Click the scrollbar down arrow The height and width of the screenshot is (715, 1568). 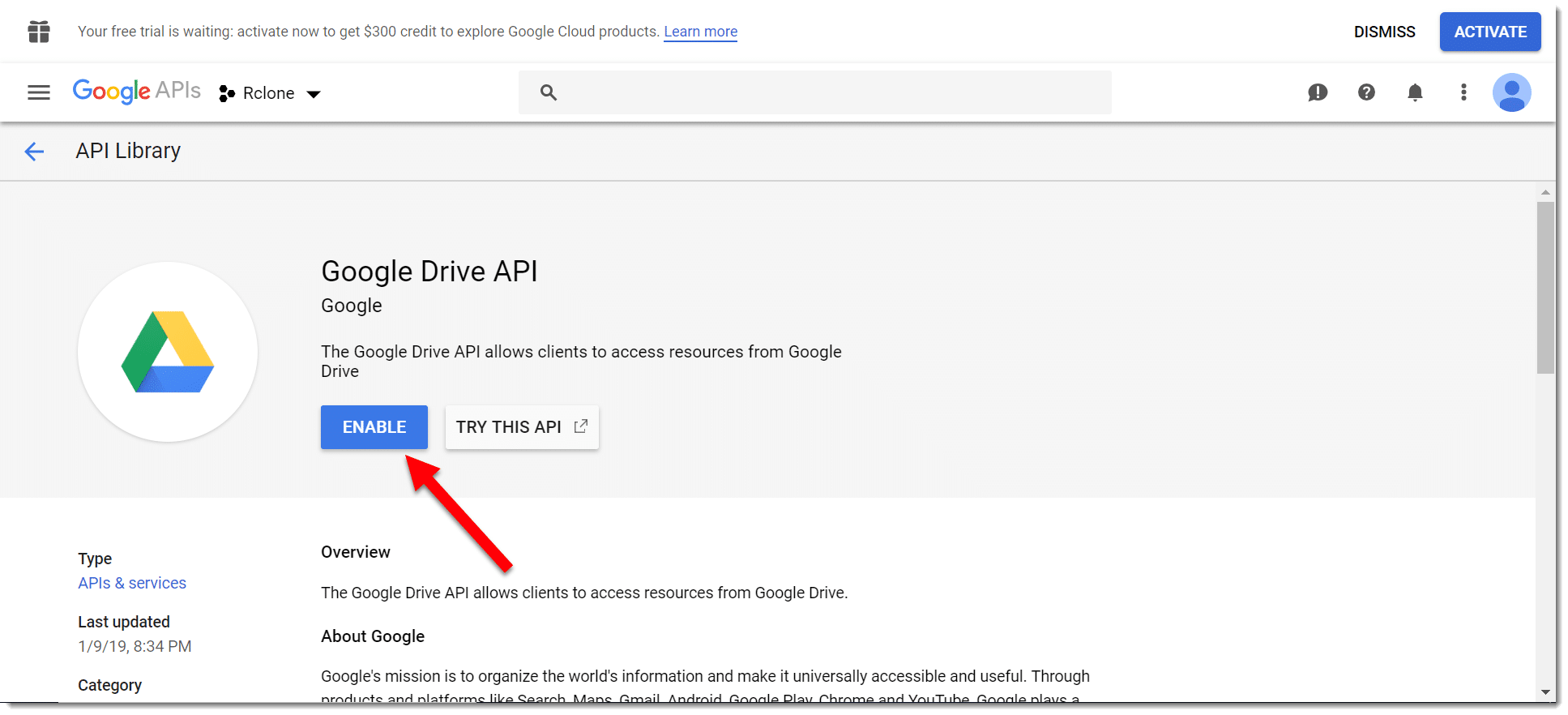[1545, 692]
